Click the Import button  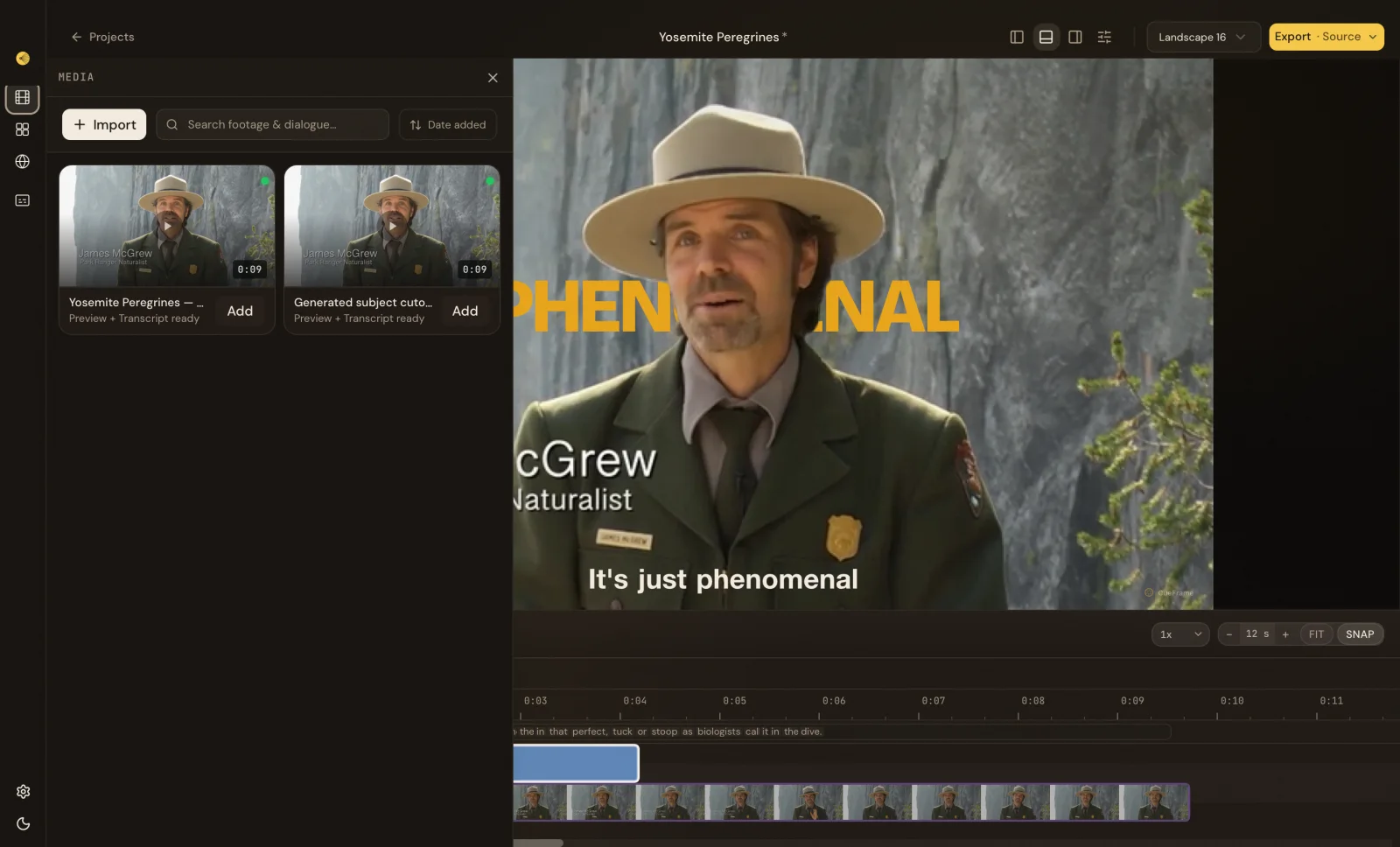[104, 124]
